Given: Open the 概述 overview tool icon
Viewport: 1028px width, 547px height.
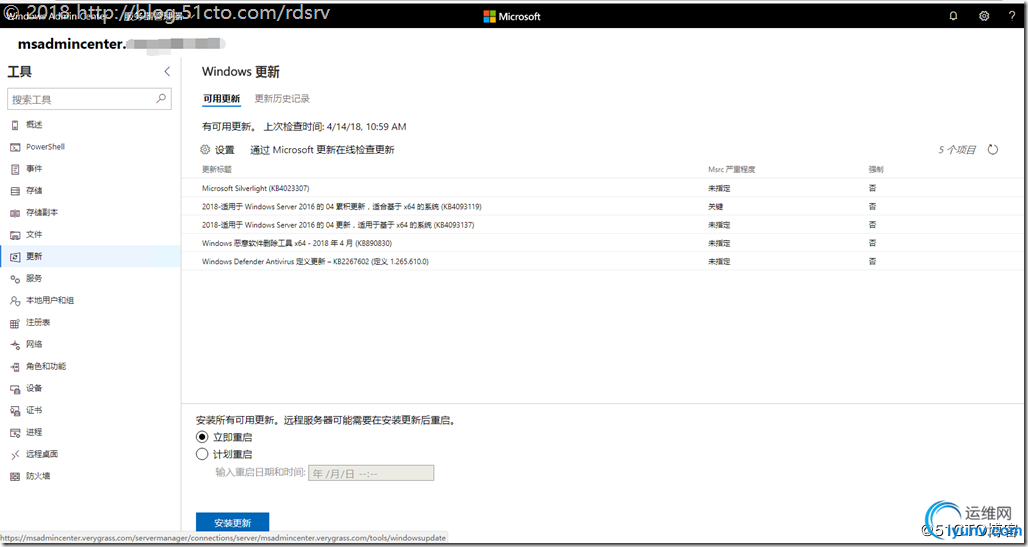Looking at the screenshot, I should [15, 125].
